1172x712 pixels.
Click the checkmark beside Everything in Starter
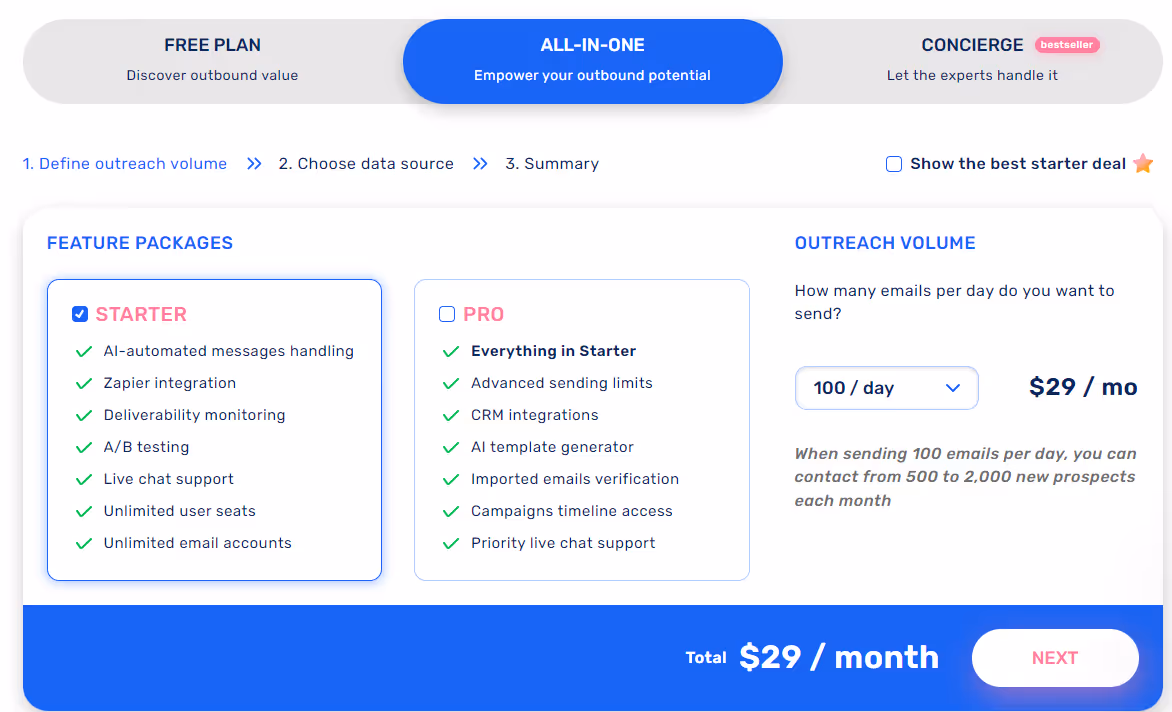tap(450, 351)
